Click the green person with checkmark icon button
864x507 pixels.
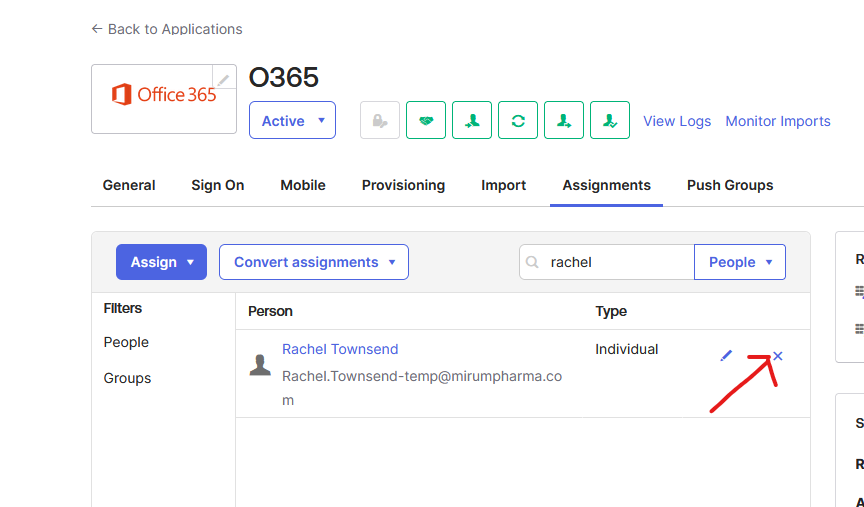pos(610,120)
